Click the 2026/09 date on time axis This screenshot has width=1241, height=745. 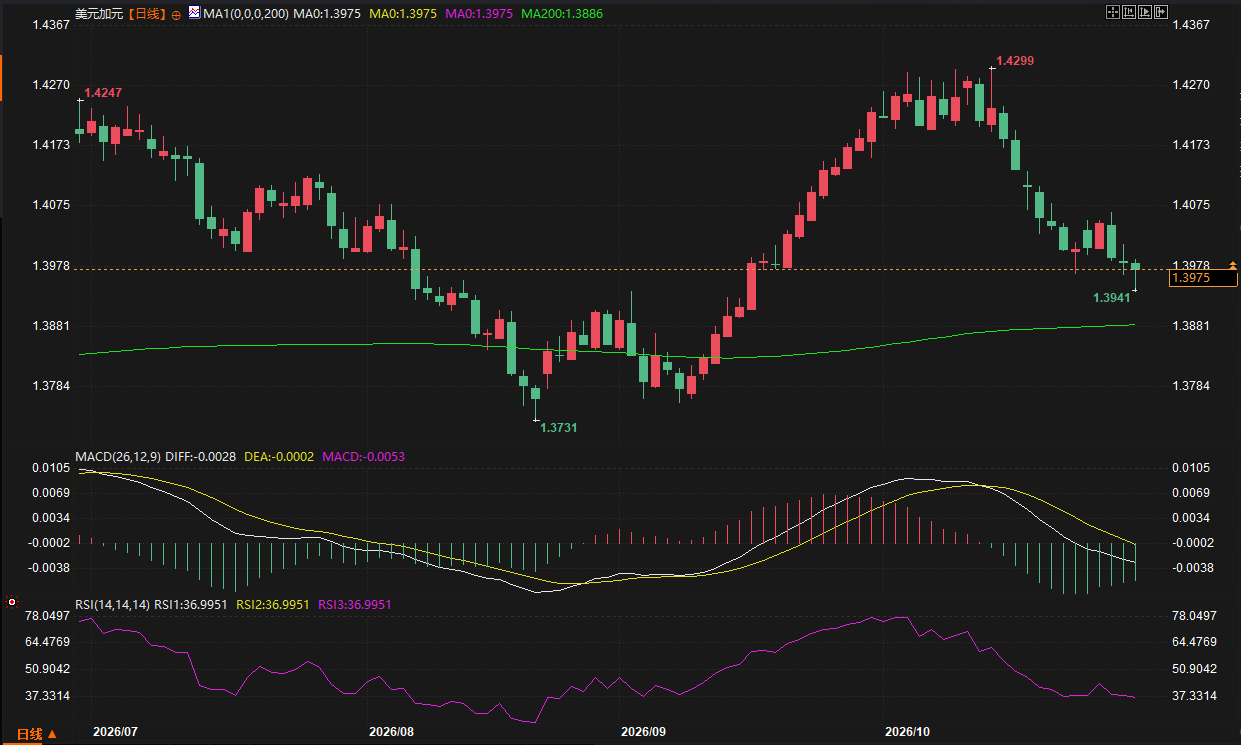pyautogui.click(x=643, y=732)
